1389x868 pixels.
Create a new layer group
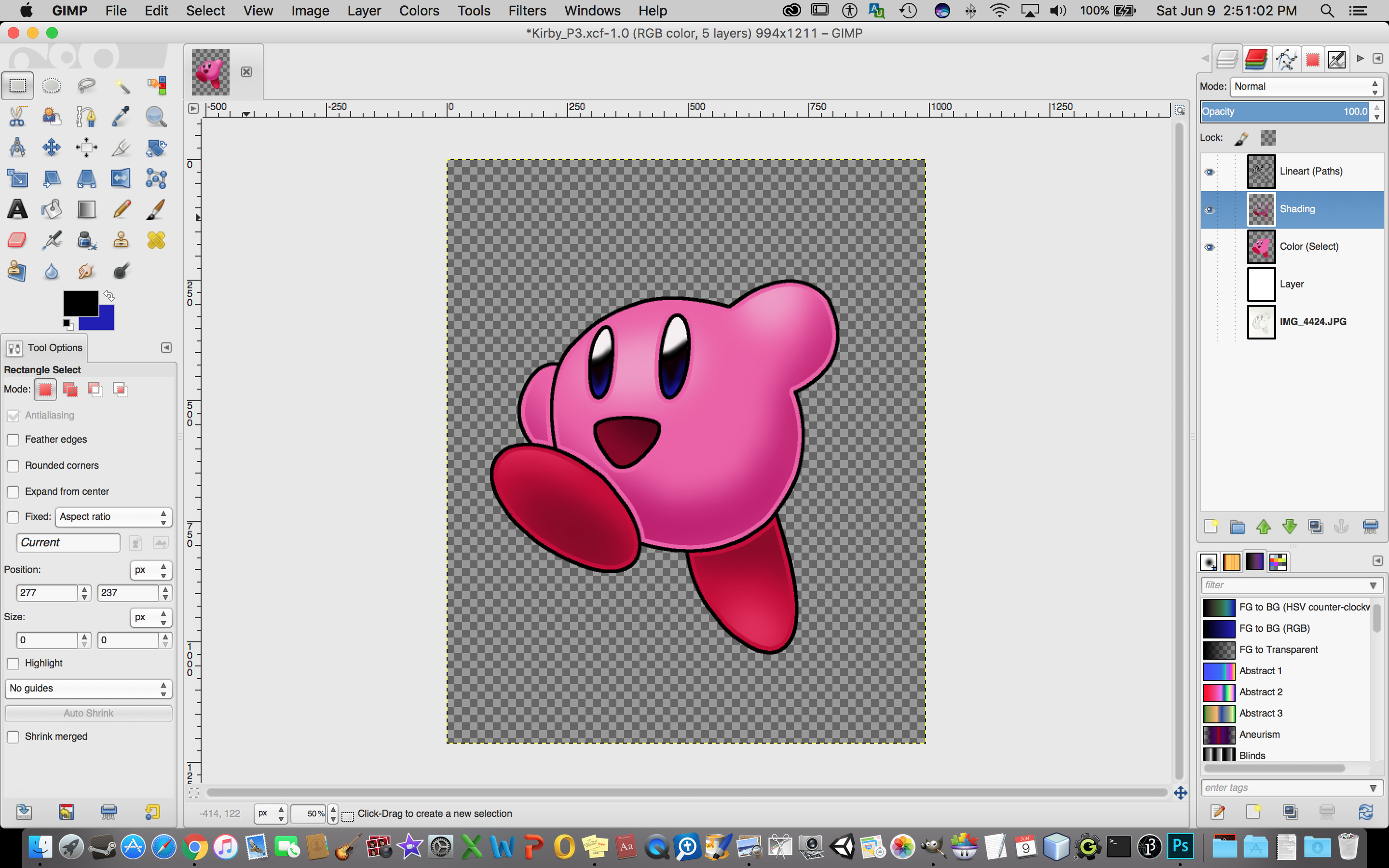[x=1238, y=527]
